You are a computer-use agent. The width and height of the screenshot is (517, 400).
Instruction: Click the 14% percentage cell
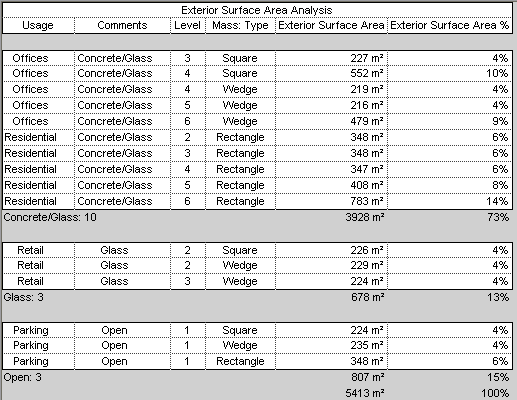(x=450, y=201)
